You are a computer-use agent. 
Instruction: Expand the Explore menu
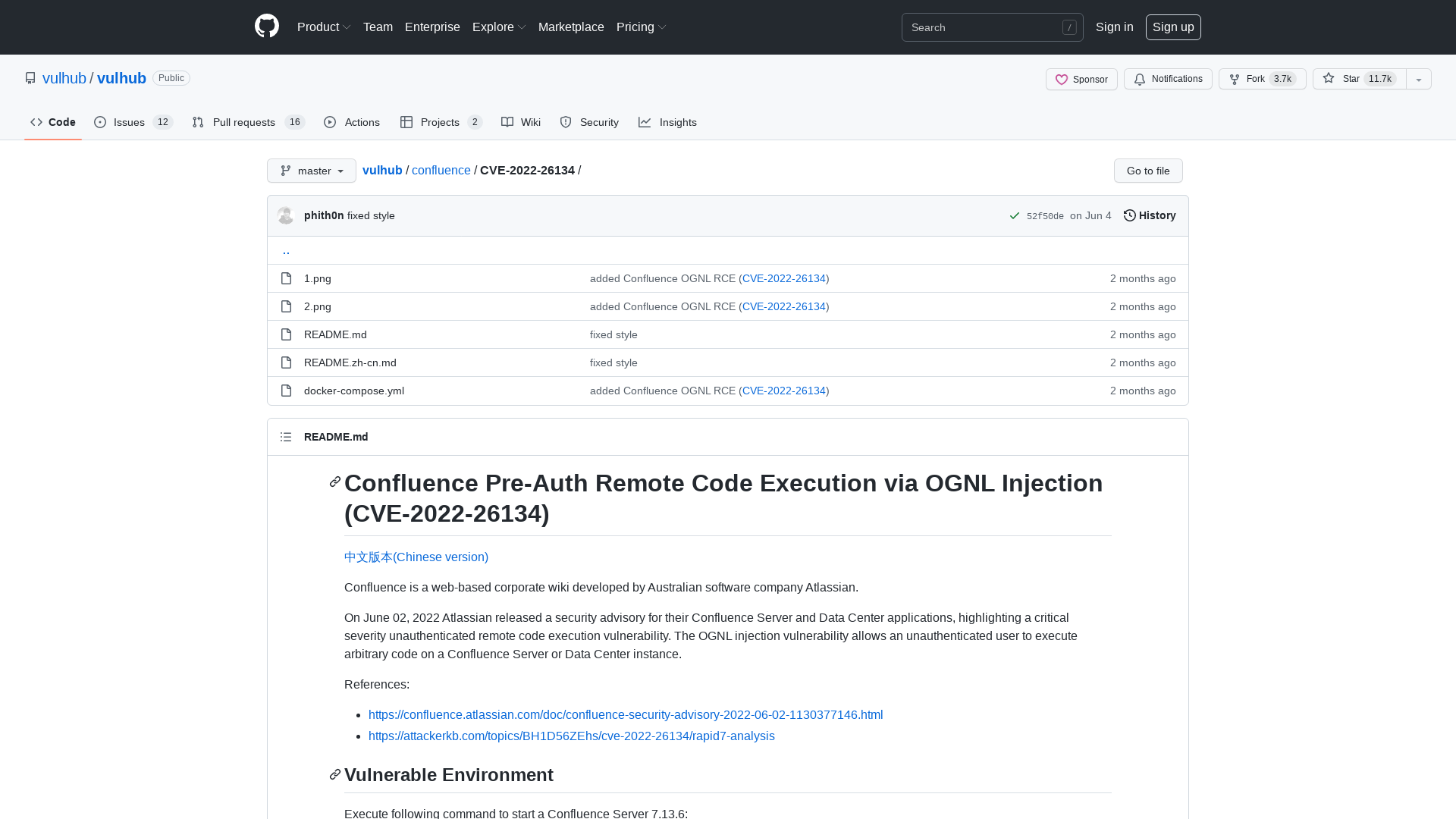[x=498, y=27]
